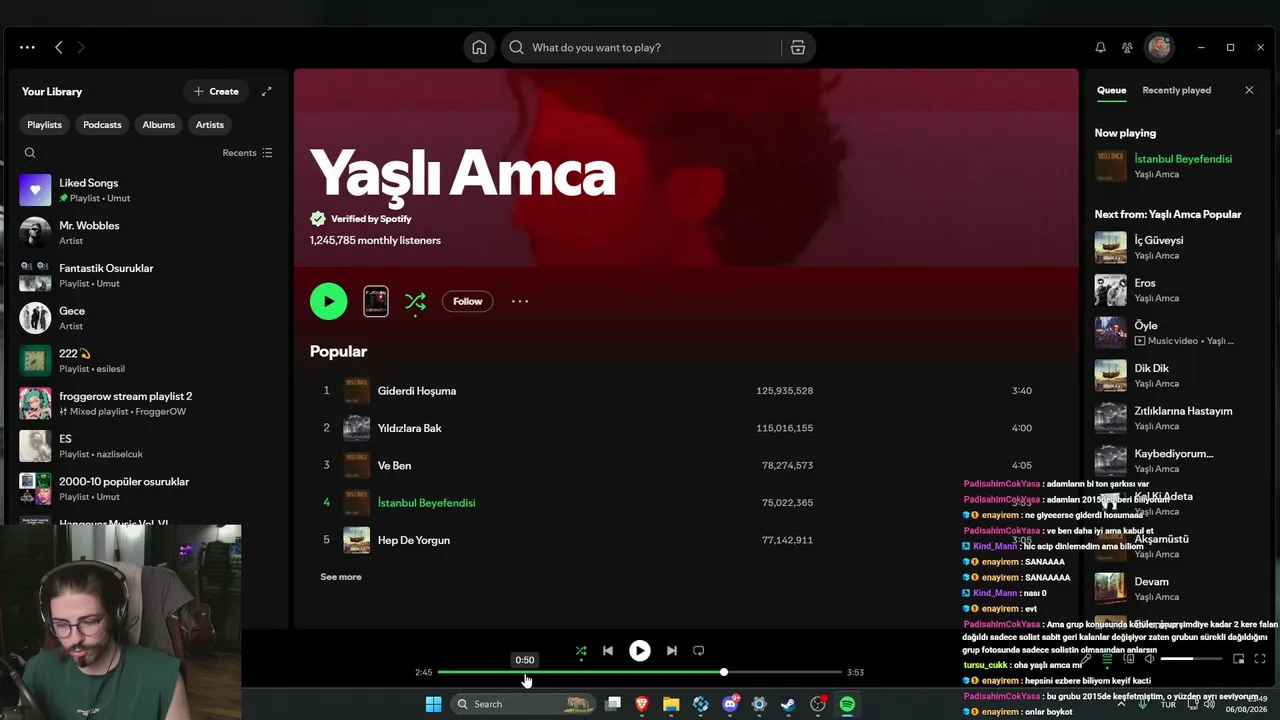Expand Your Library to full view
Screen dimensions: 1280x720
(267, 91)
